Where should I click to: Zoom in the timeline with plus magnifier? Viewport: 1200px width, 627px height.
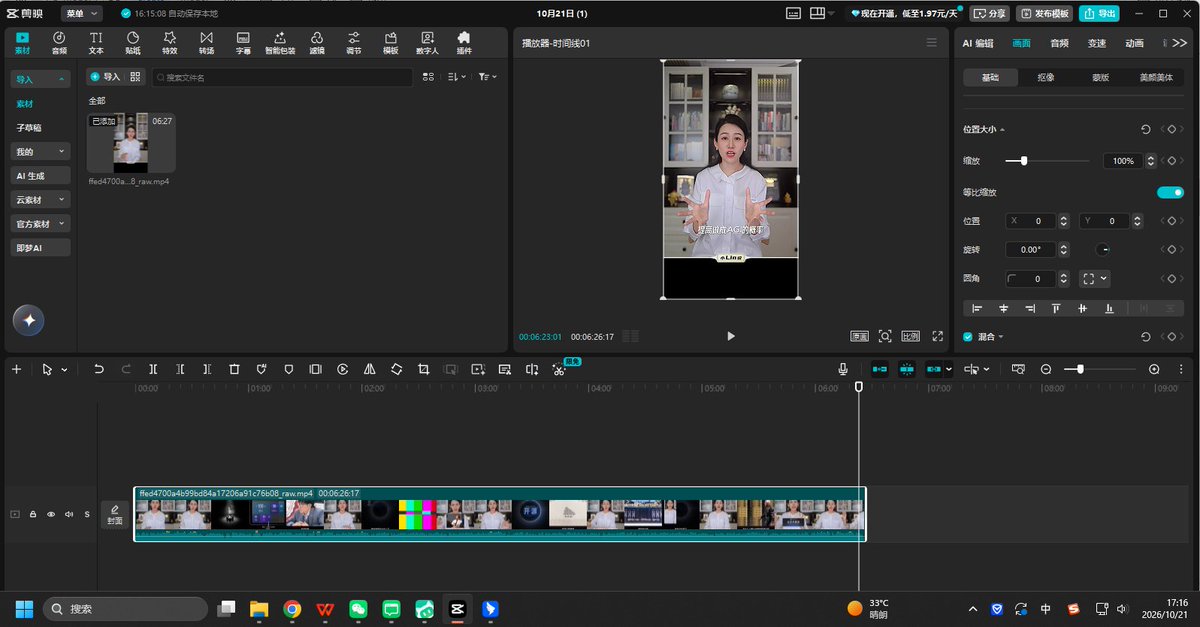coord(1154,369)
